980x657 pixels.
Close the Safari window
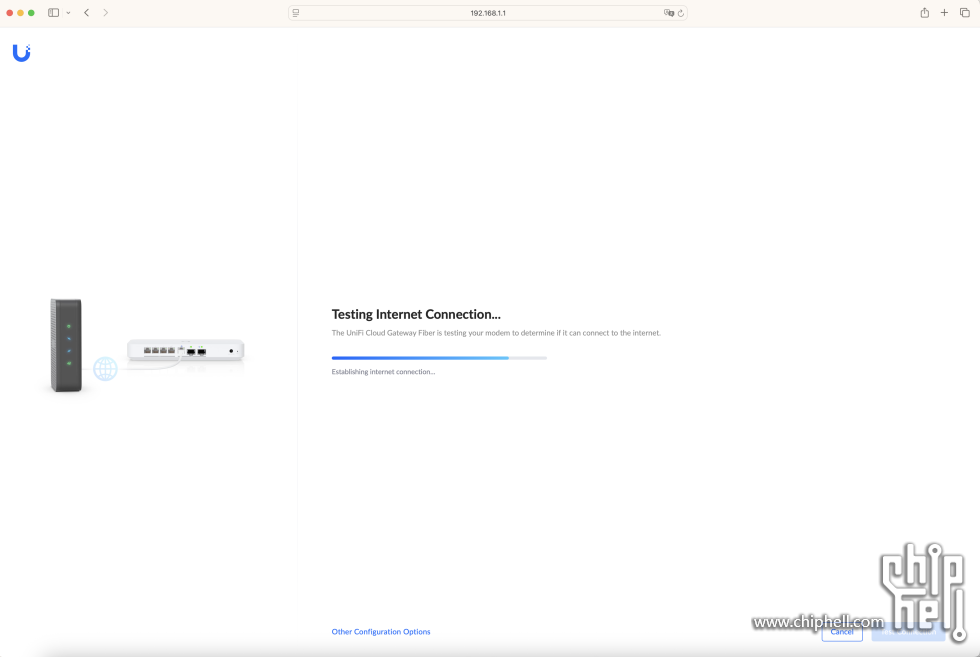click(x=10, y=13)
